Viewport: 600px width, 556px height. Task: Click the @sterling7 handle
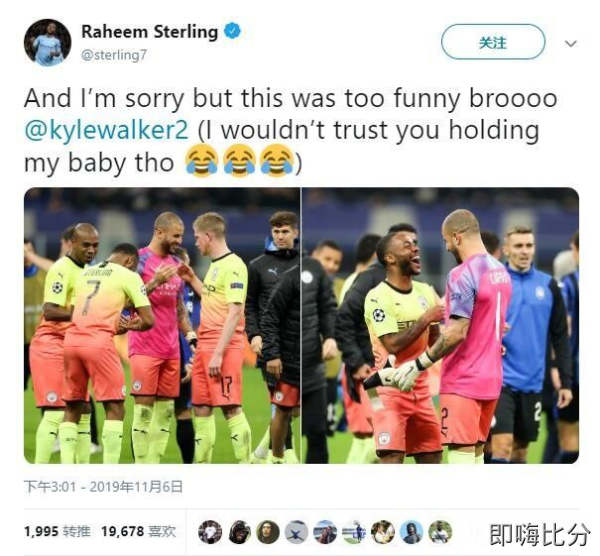pyautogui.click(x=114, y=55)
